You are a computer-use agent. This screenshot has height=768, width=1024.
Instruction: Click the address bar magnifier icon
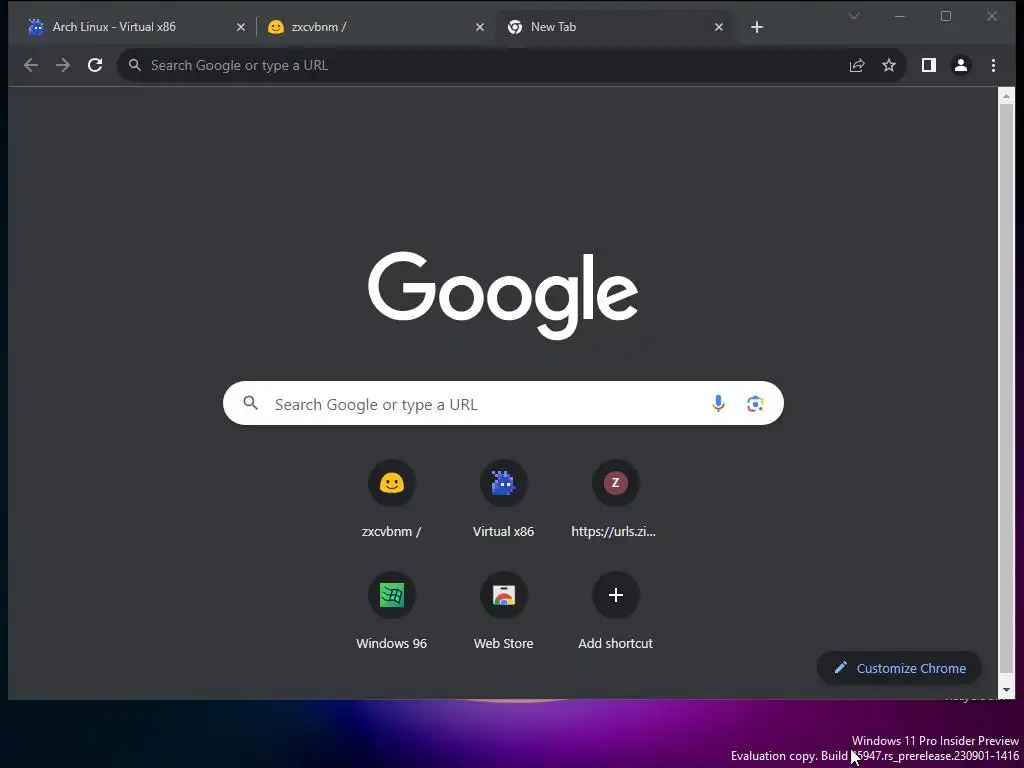click(x=135, y=65)
